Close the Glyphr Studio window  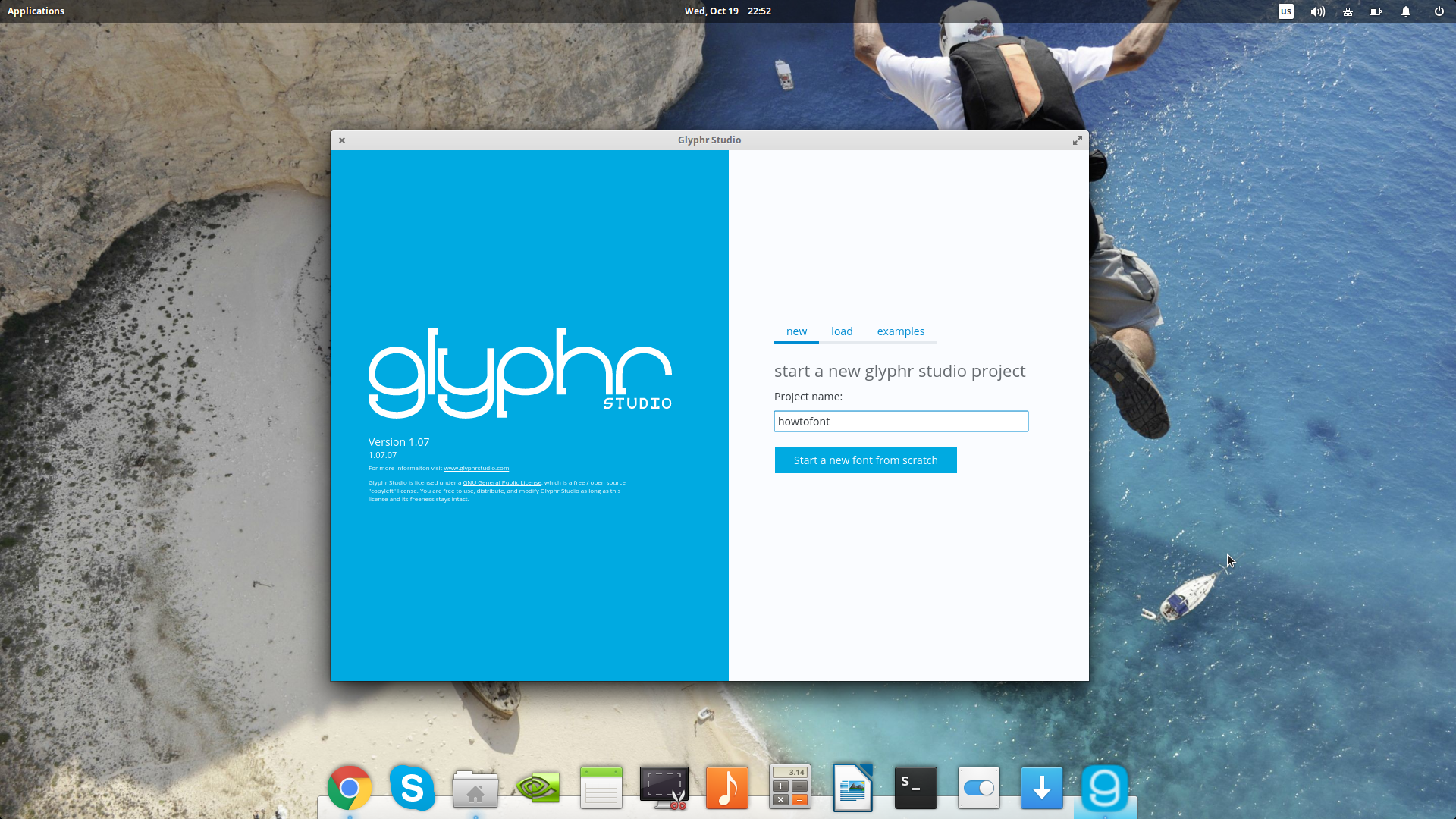click(x=342, y=140)
